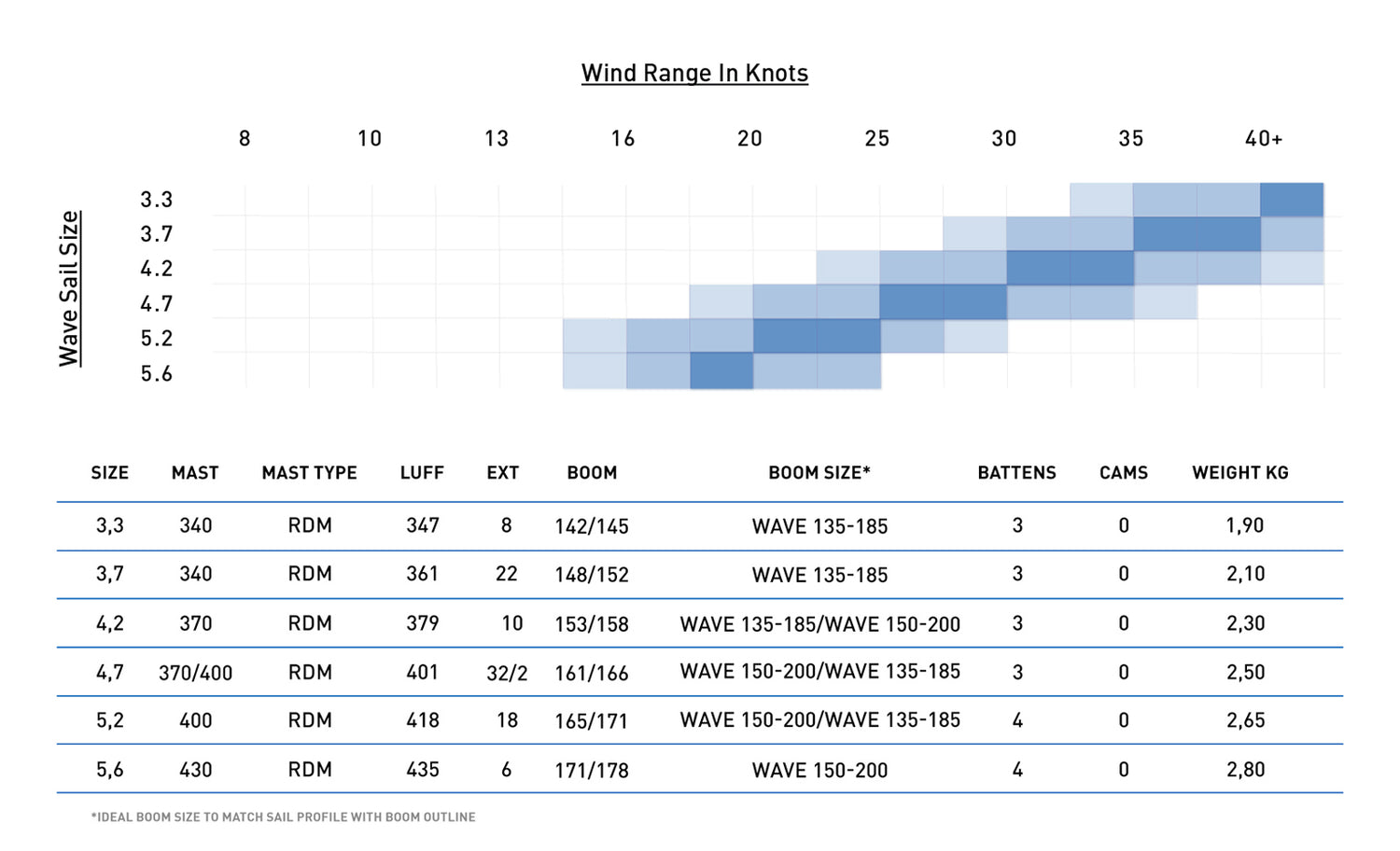This screenshot has width=1400, height=851.
Task: Select the 40+ knots axis label
Action: pos(1264,139)
